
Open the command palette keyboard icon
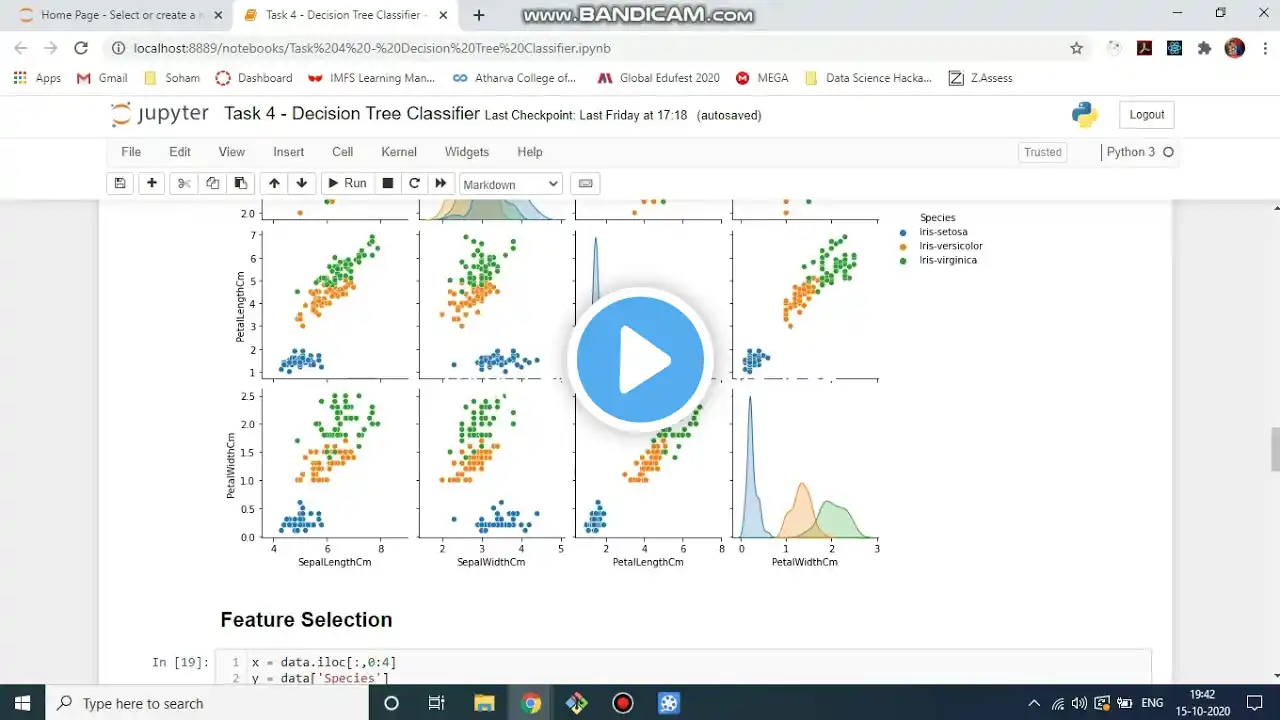[x=586, y=183]
